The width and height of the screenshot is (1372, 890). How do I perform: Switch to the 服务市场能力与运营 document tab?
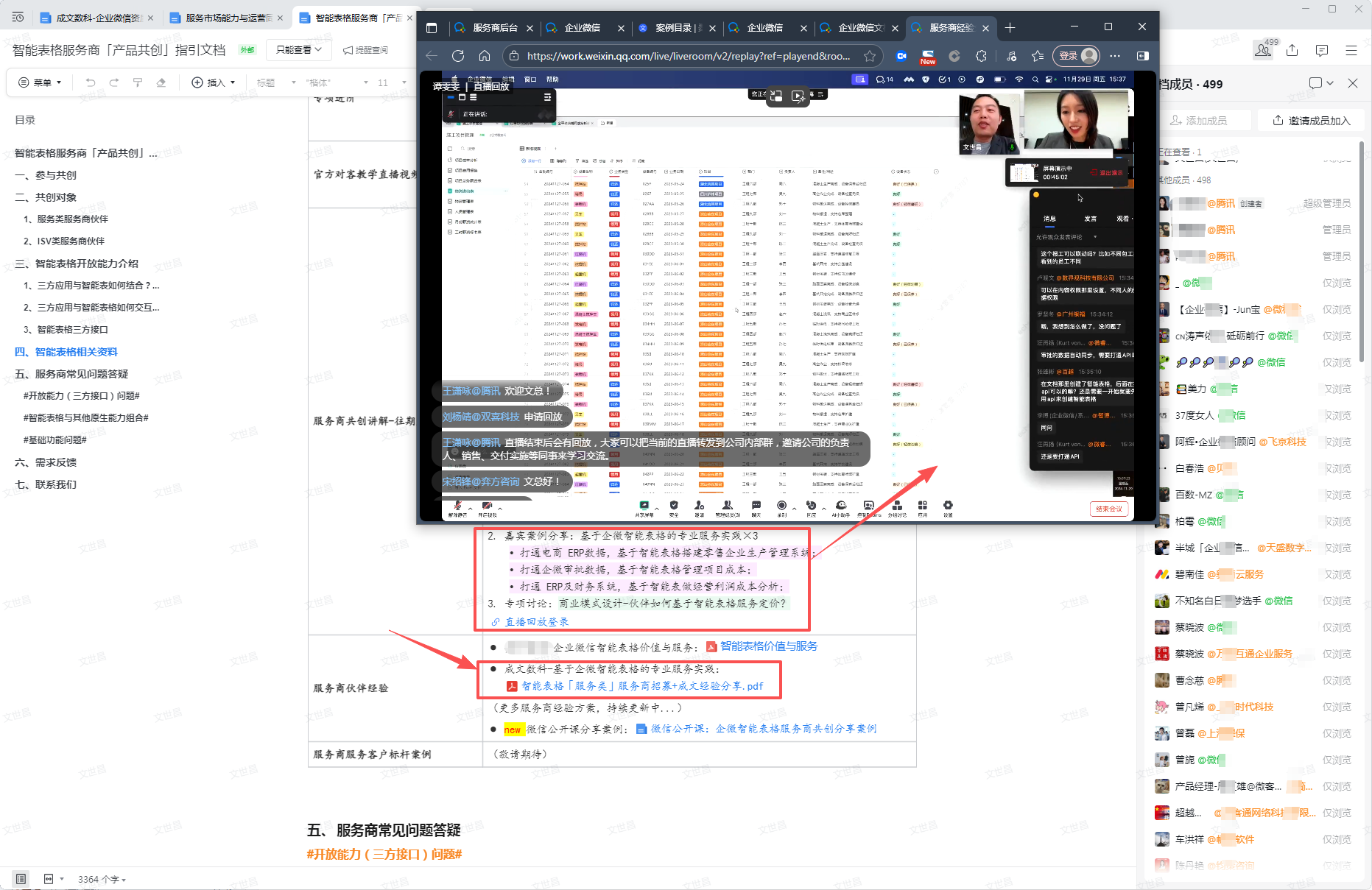pyautogui.click(x=227, y=18)
